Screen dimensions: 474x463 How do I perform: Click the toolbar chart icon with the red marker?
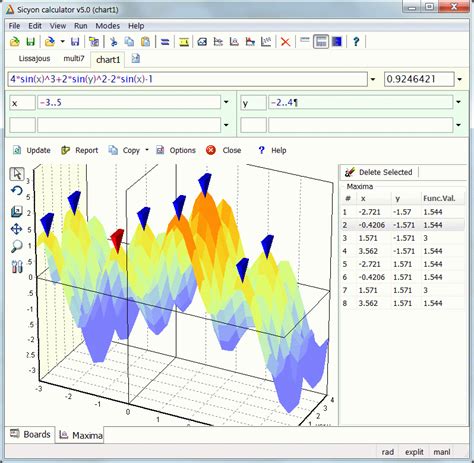click(x=250, y=42)
